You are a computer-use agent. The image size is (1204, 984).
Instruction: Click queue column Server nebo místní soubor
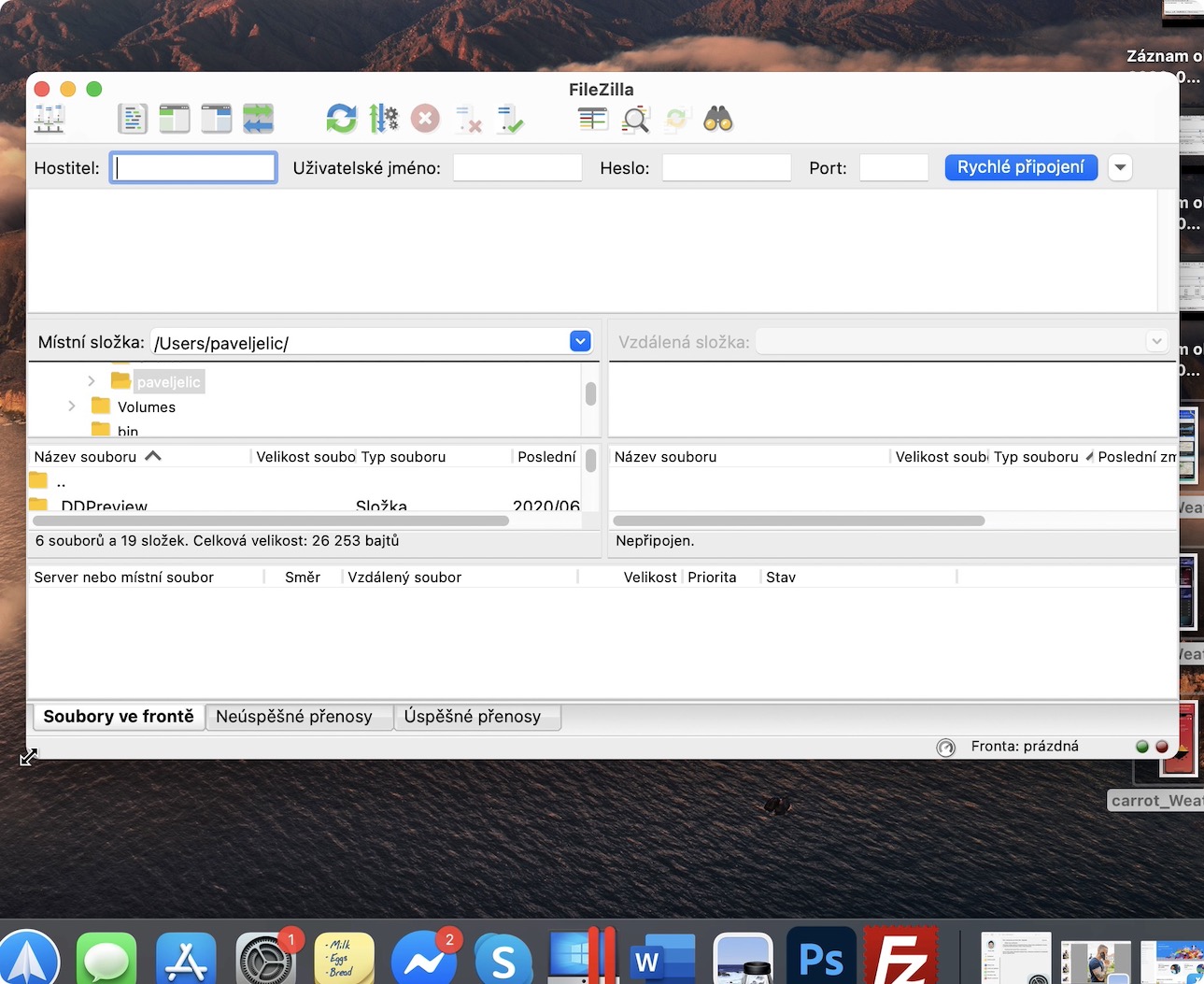click(x=147, y=578)
